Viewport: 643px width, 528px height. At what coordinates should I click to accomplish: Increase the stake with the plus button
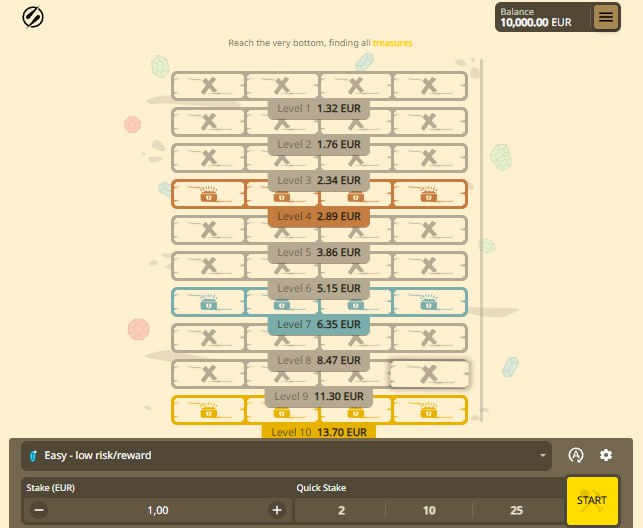[x=277, y=510]
